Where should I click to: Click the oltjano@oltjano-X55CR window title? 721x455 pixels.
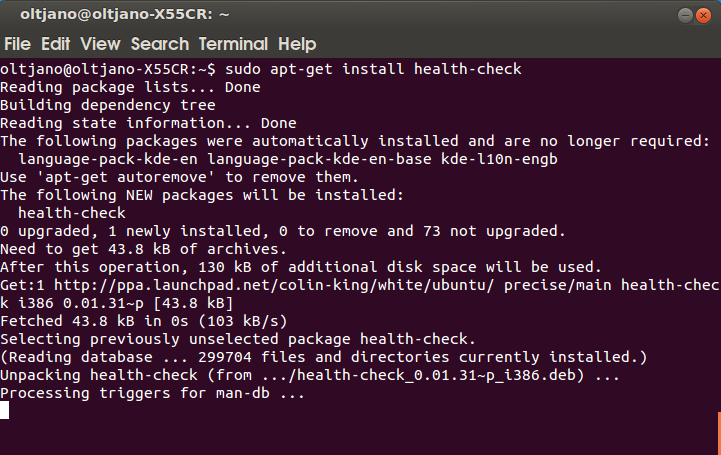[125, 14]
